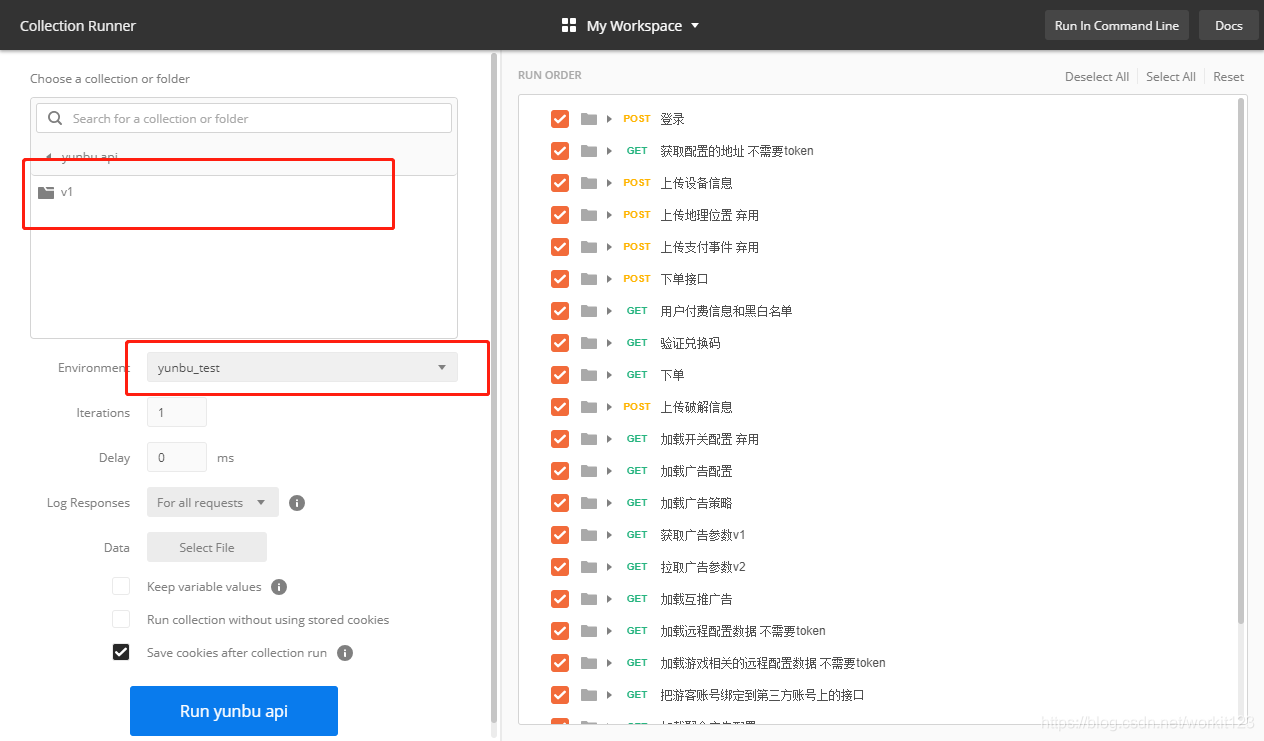Screen dimensions: 1264x741
Task: Click the Run yunbu api button
Action: 234,711
